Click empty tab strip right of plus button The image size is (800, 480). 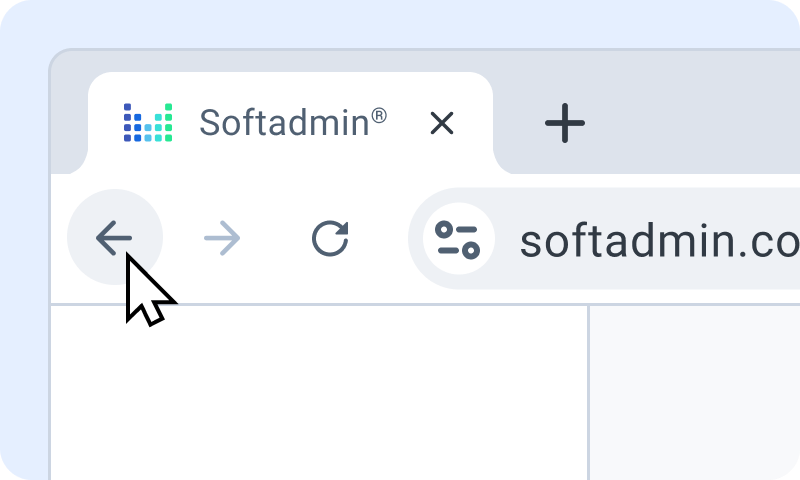pos(700,120)
